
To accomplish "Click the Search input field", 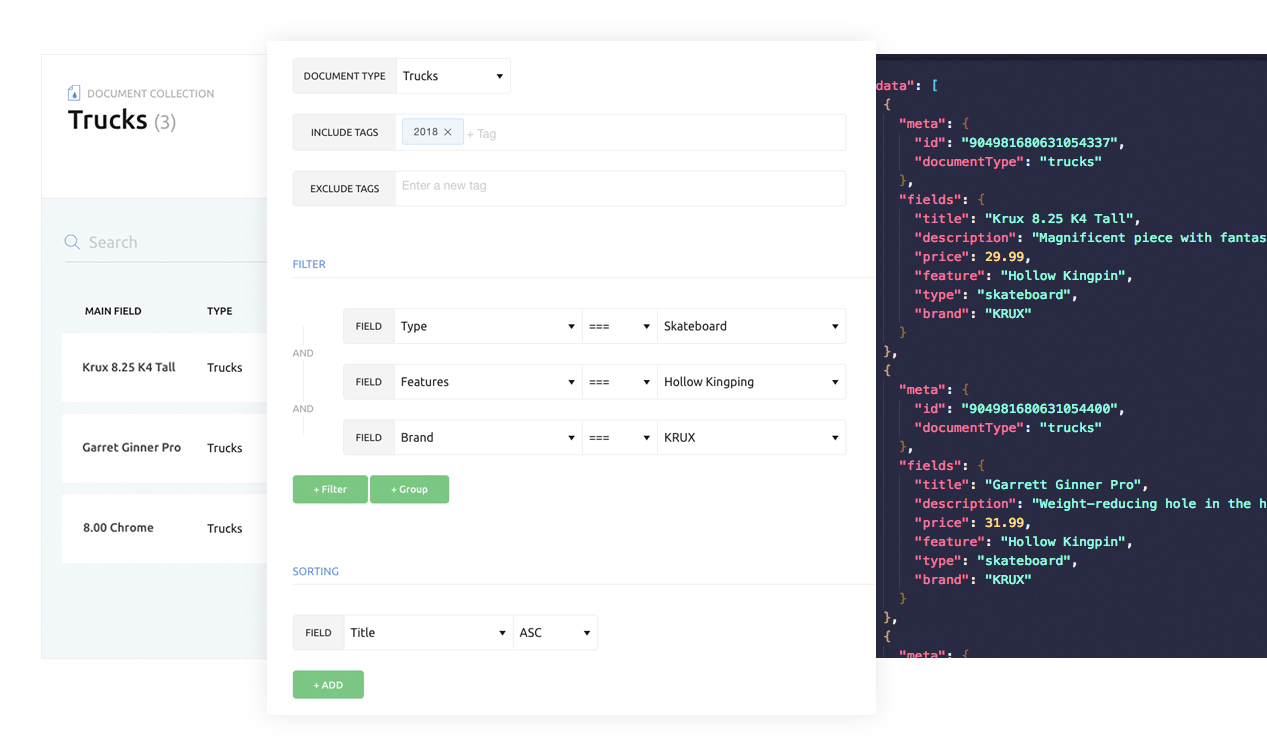I will [170, 242].
